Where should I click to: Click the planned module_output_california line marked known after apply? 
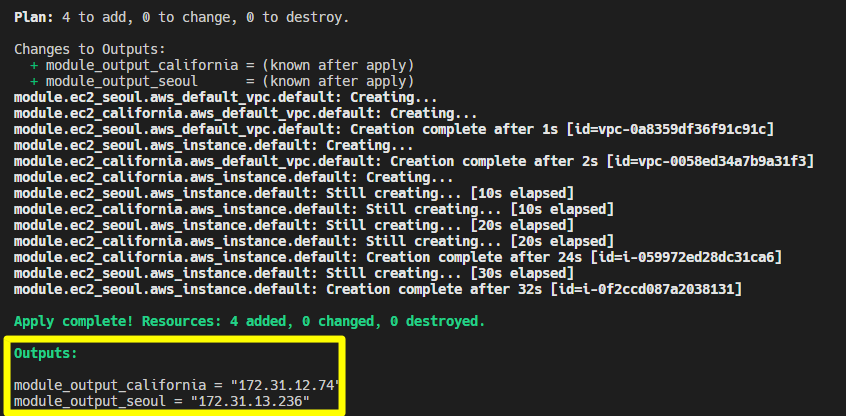tap(222, 65)
